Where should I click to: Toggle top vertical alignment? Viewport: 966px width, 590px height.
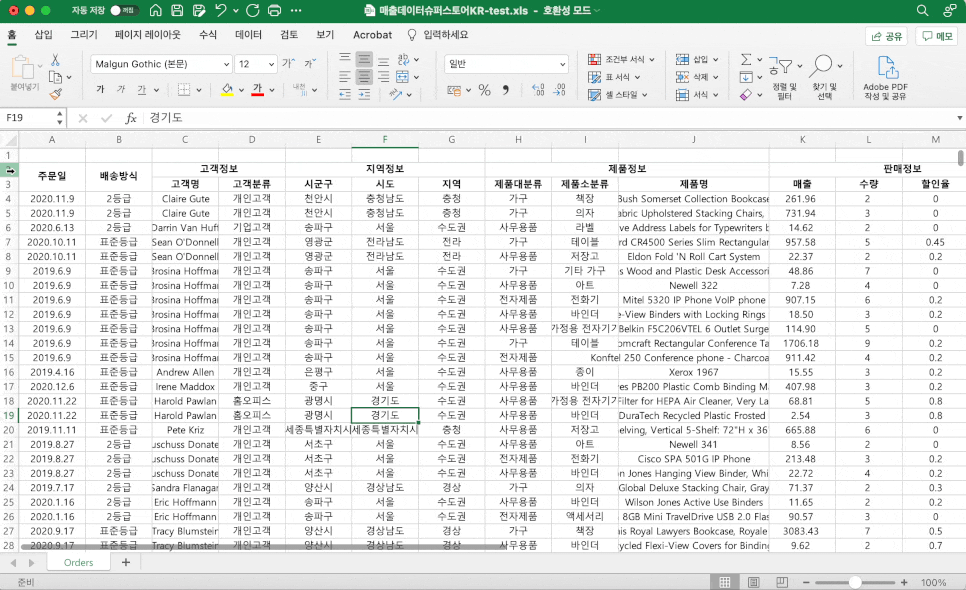(x=345, y=59)
